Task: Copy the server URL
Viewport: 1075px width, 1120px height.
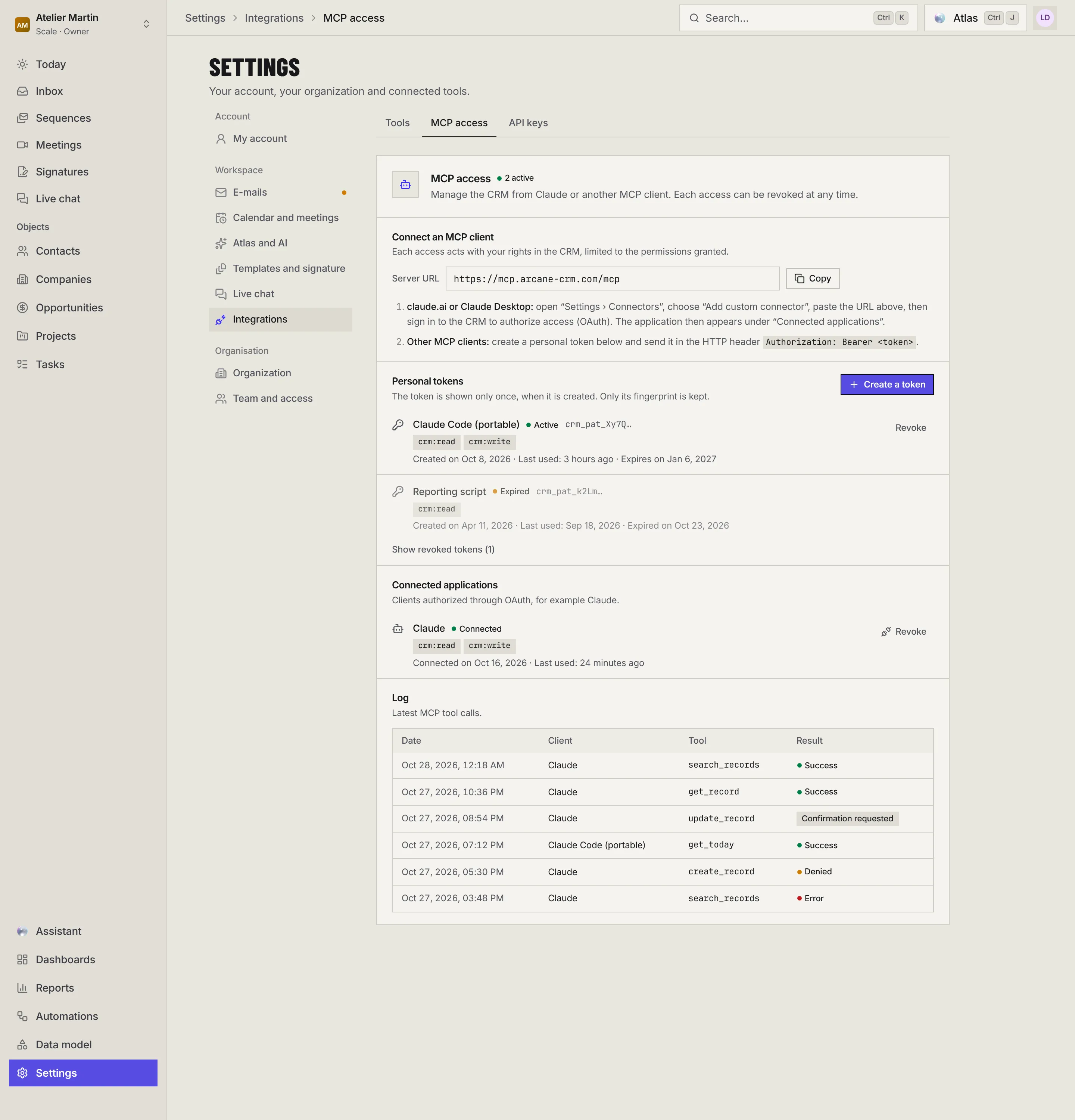Action: pos(813,278)
